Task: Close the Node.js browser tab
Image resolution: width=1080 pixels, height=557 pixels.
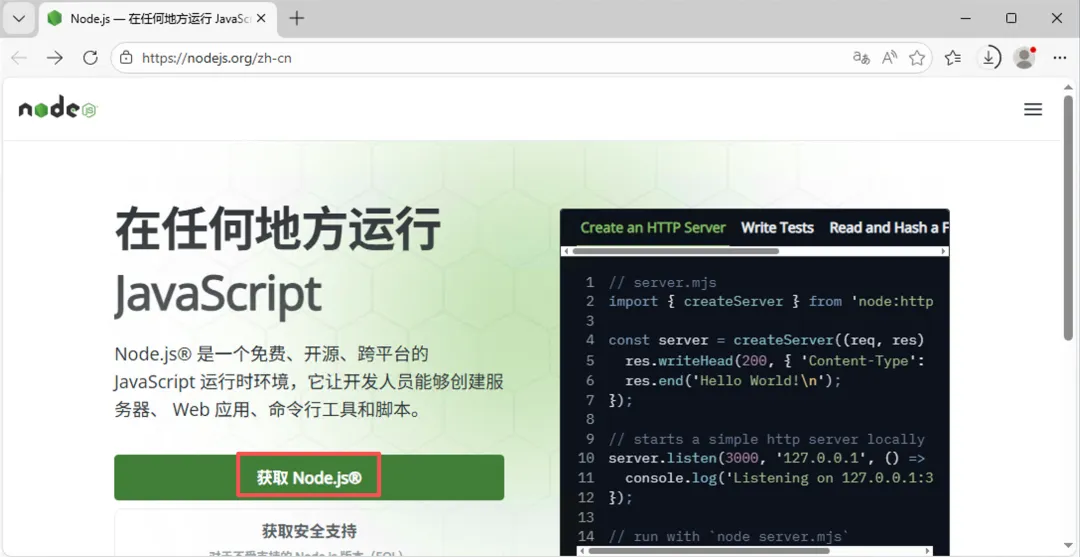Action: (261, 19)
